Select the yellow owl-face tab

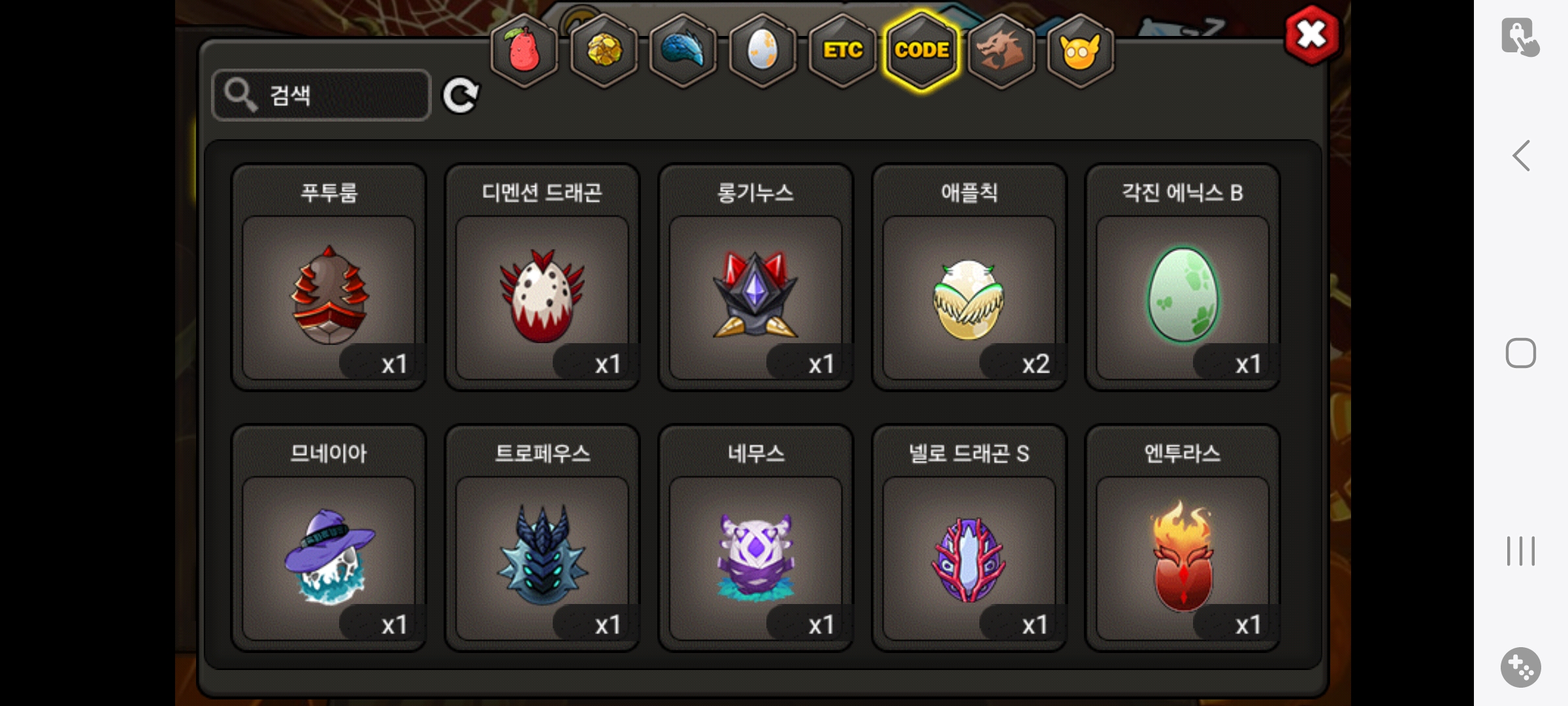(x=1080, y=51)
